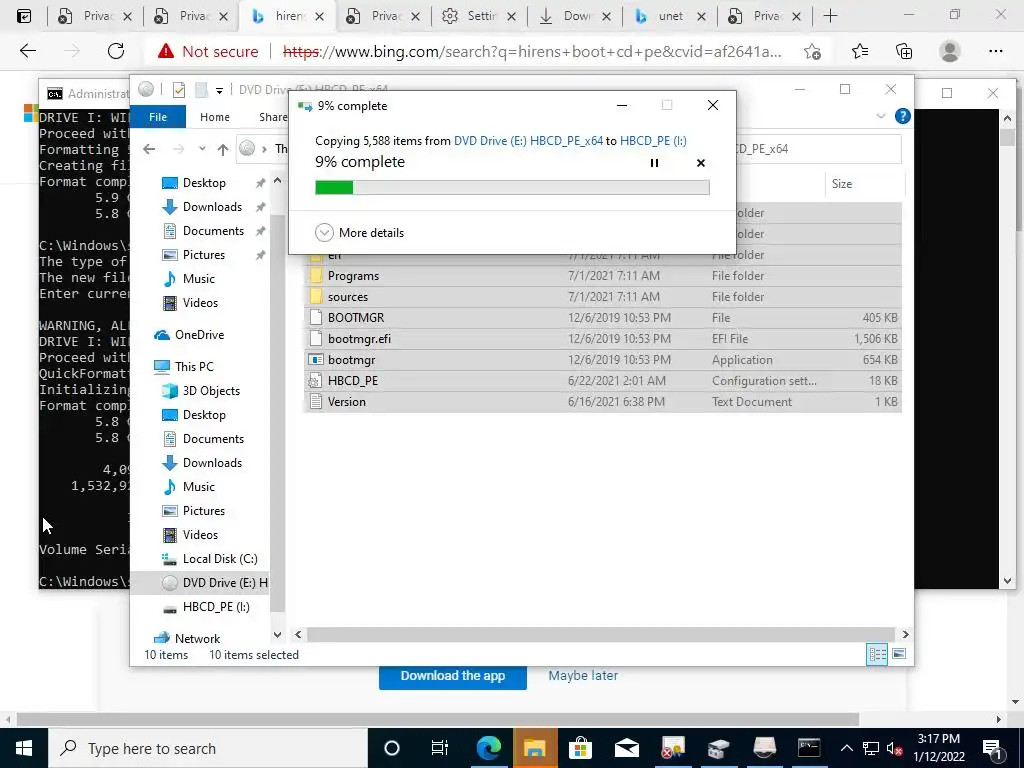
Task: Select pinned Documents in Quick access
Action: point(213,231)
